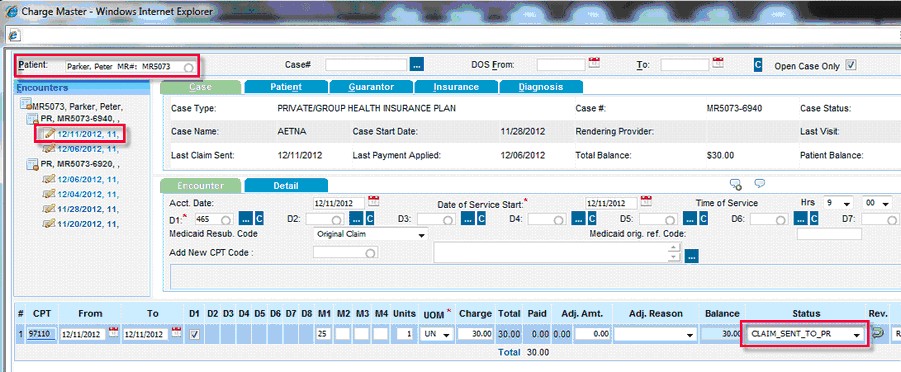Open the Hrs dropdown showing 9
Screen dimensions: 901x372
(838, 203)
